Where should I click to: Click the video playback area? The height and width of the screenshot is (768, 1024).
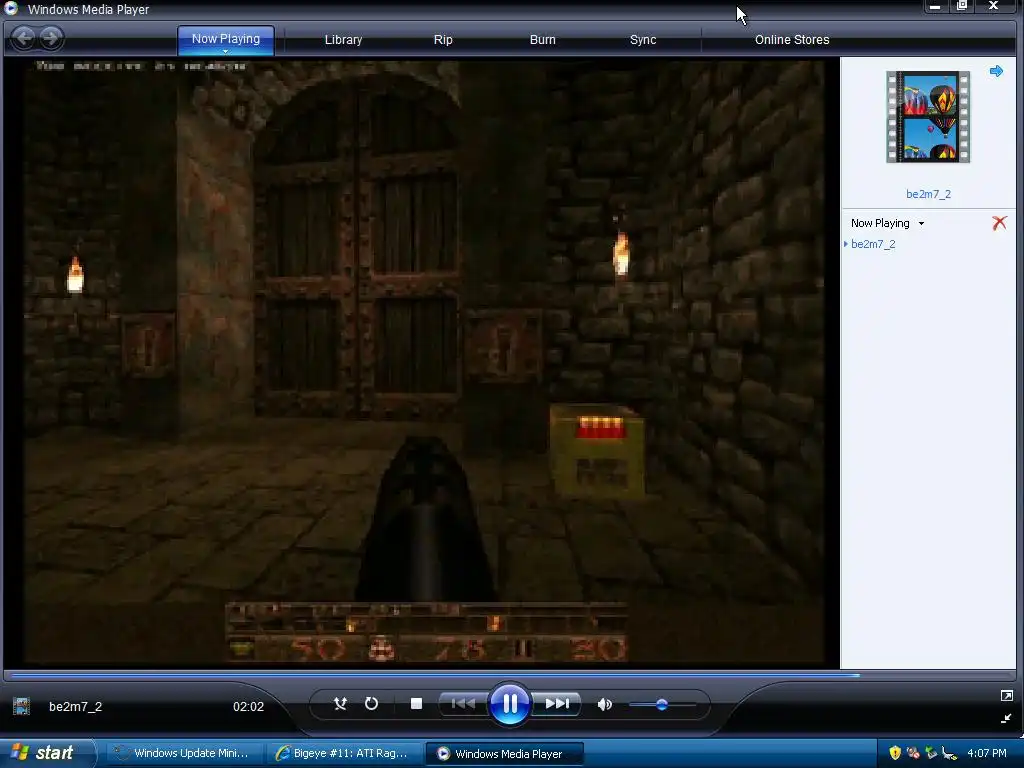[x=422, y=362]
